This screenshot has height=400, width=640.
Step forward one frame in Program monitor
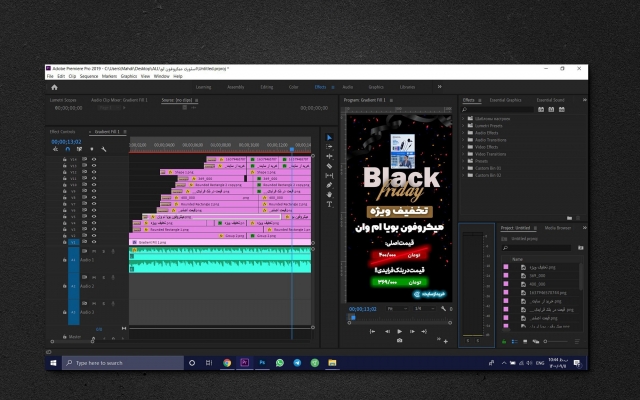pos(412,331)
